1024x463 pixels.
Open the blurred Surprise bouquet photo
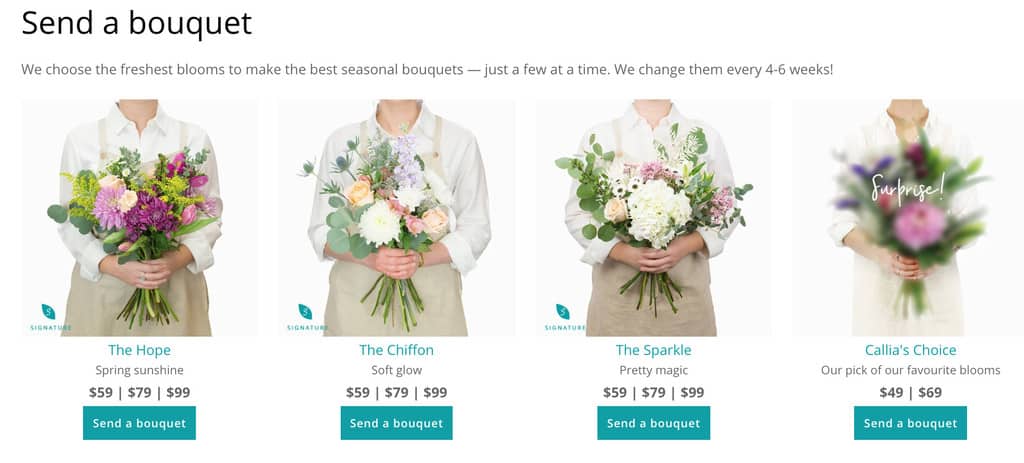pyautogui.click(x=910, y=217)
